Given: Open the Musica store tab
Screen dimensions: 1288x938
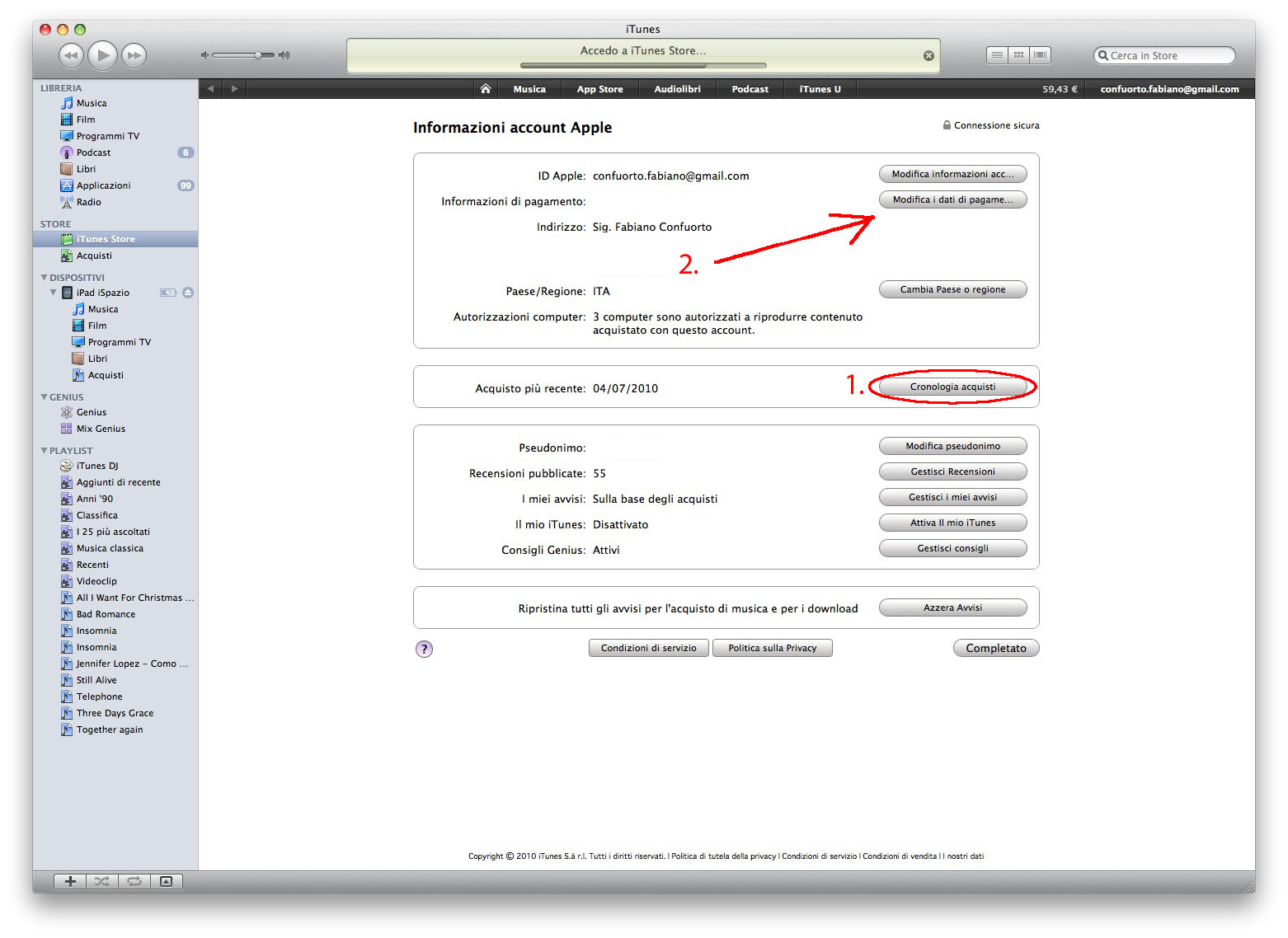Looking at the screenshot, I should point(529,89).
